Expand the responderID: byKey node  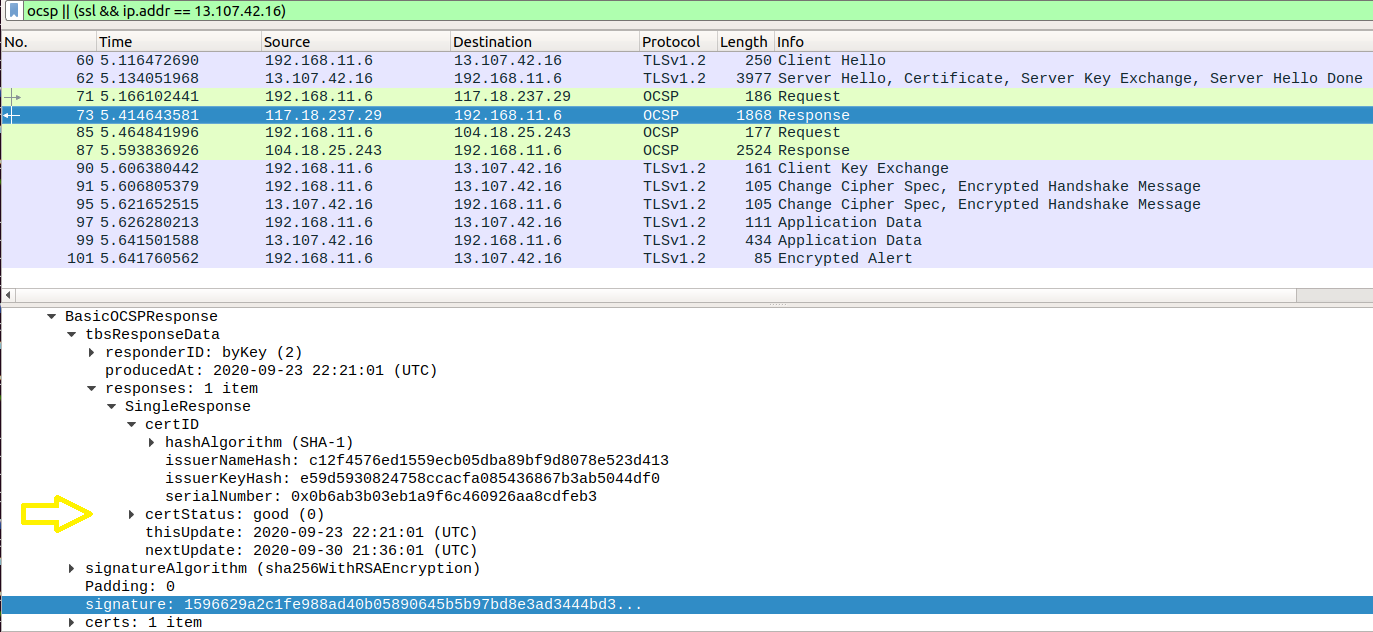92,353
